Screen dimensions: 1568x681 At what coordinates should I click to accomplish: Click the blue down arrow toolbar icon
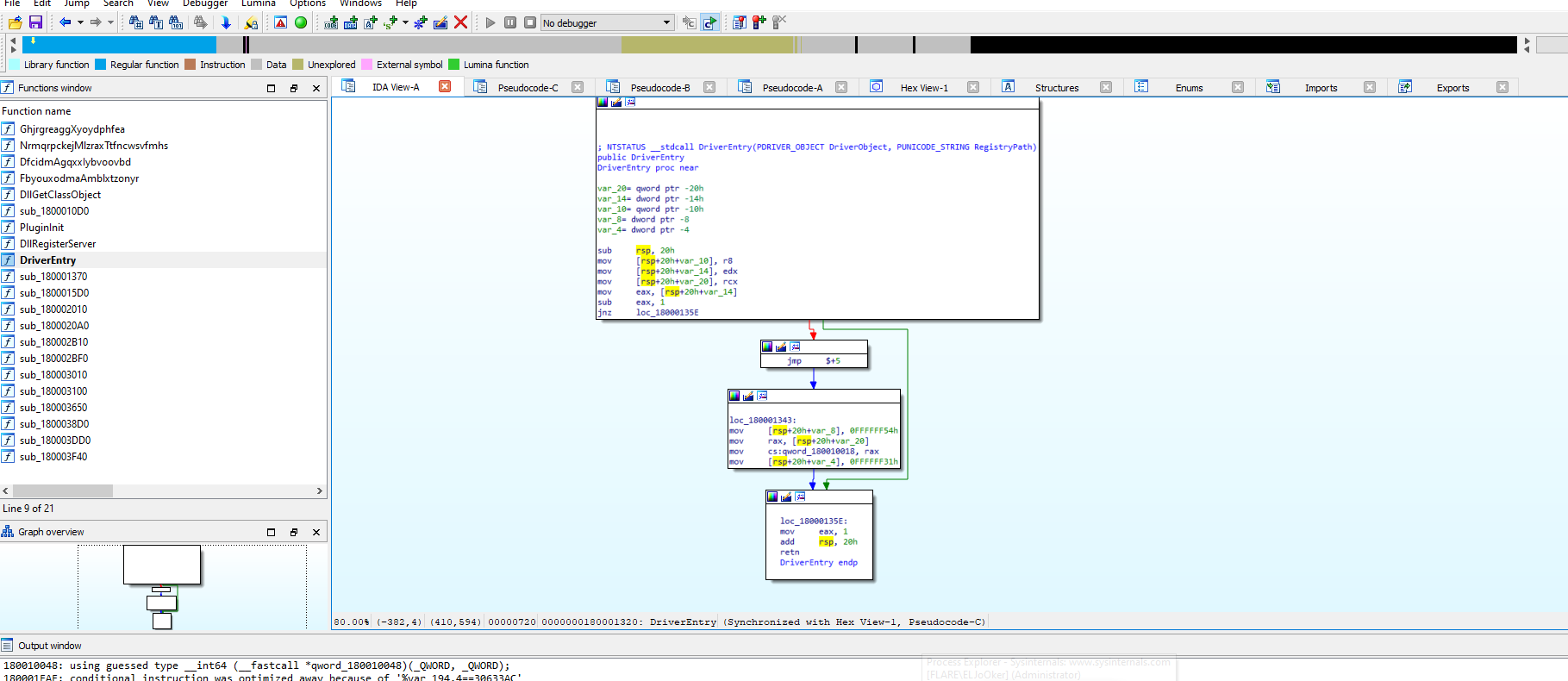coord(226,22)
